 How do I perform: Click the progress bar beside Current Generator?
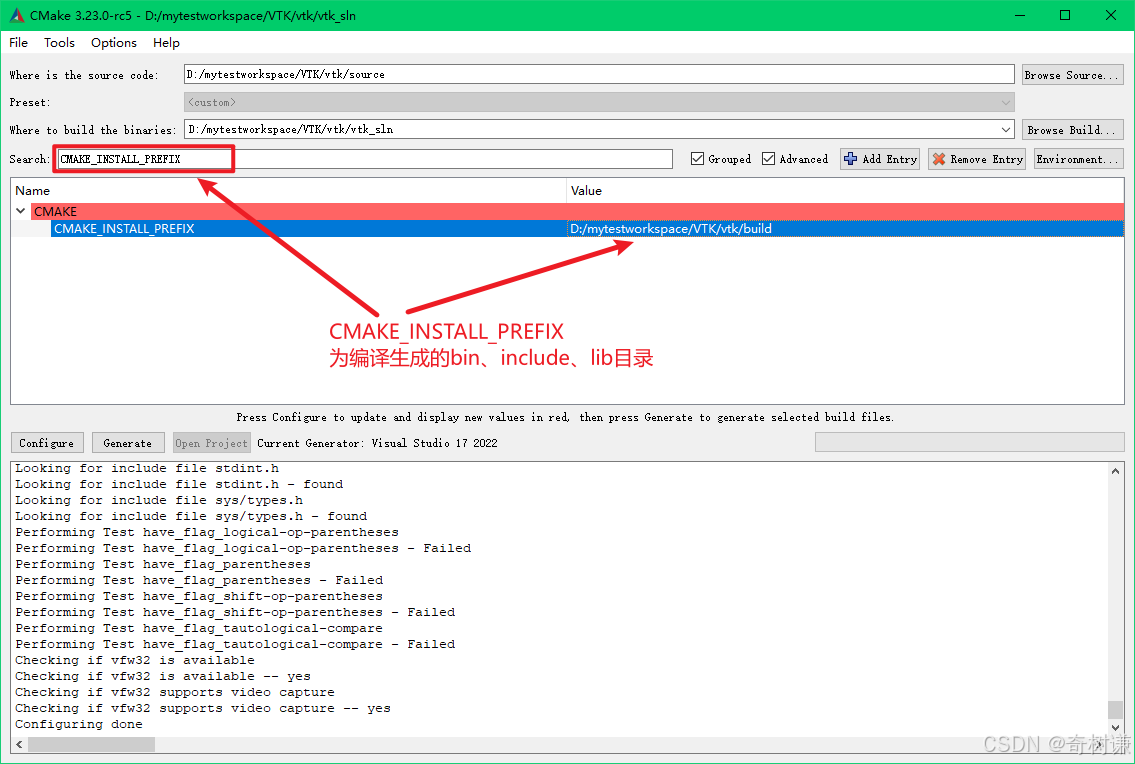pos(969,442)
